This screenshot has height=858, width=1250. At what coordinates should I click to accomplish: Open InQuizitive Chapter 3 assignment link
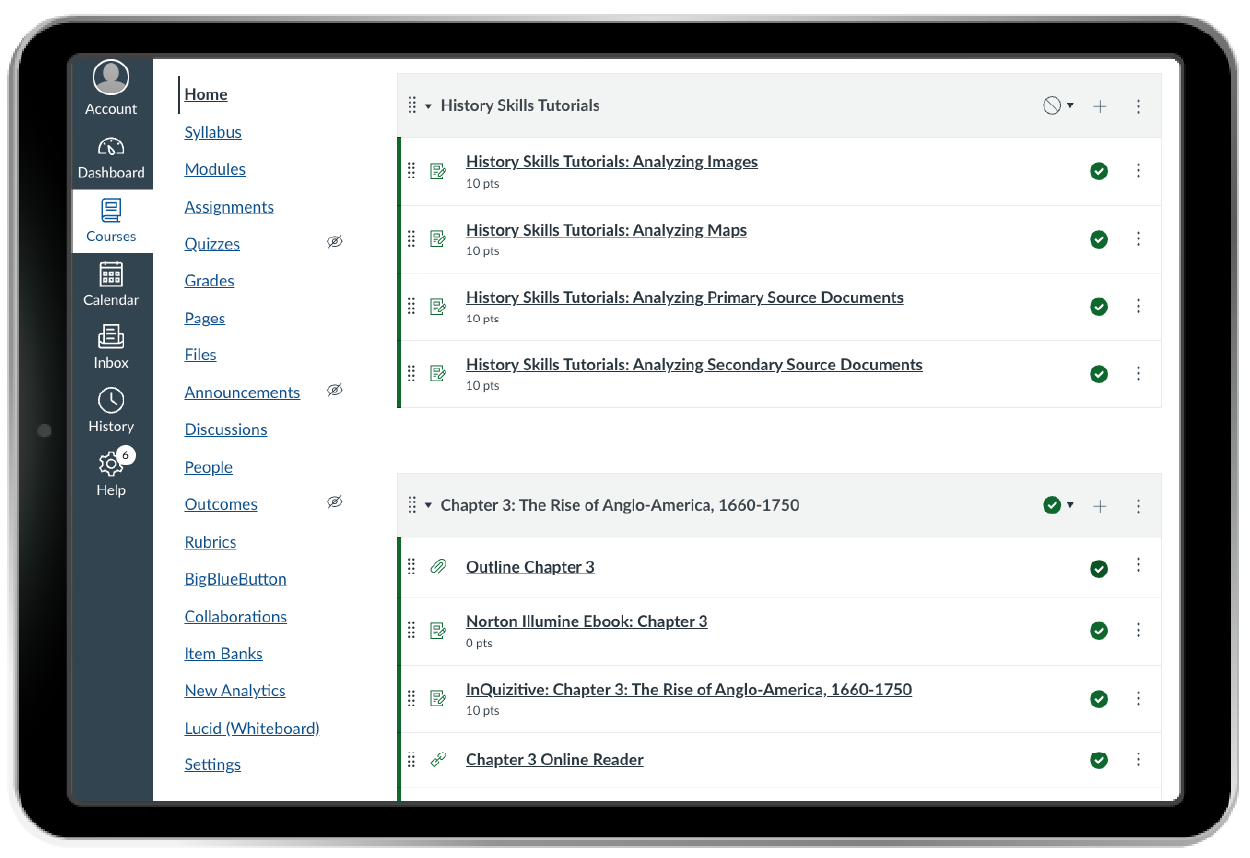(688, 689)
